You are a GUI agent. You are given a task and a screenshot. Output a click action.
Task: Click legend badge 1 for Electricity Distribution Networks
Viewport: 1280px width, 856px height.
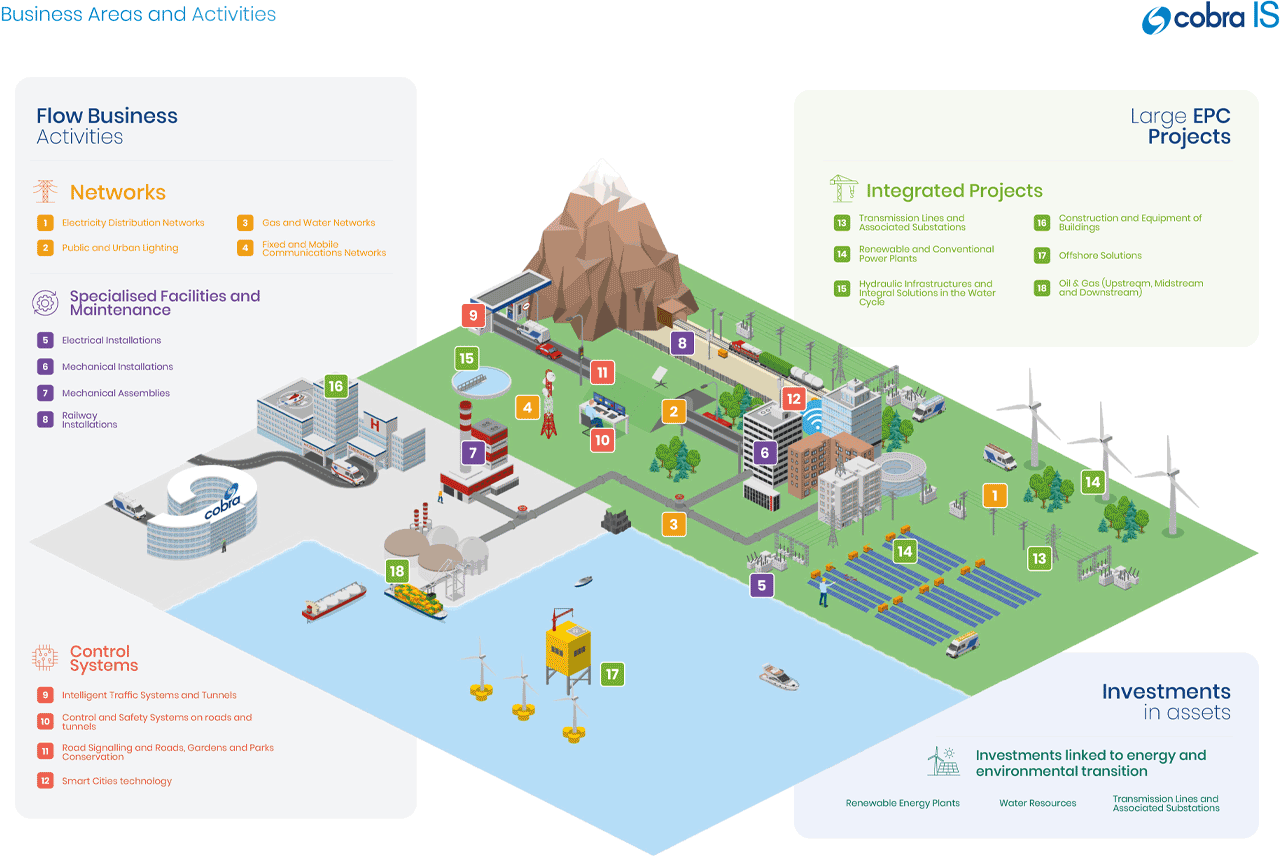tap(45, 223)
